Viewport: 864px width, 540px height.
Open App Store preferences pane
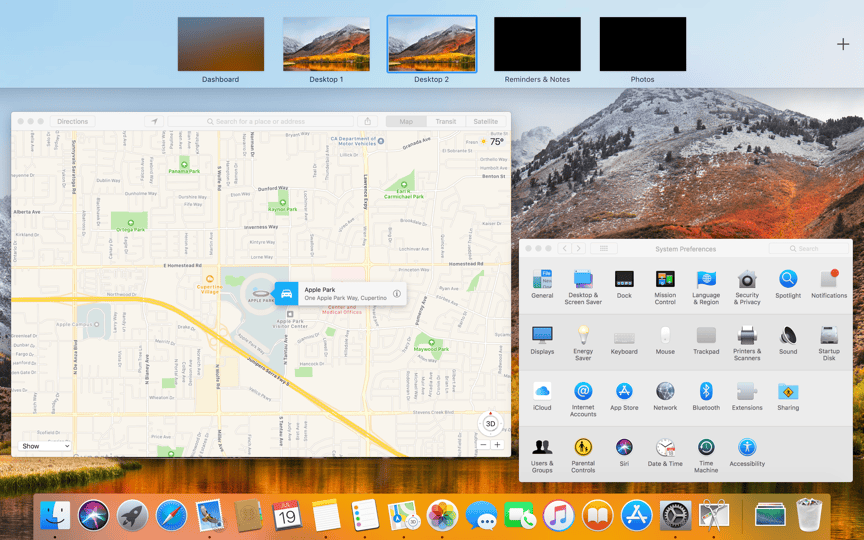(x=624, y=396)
